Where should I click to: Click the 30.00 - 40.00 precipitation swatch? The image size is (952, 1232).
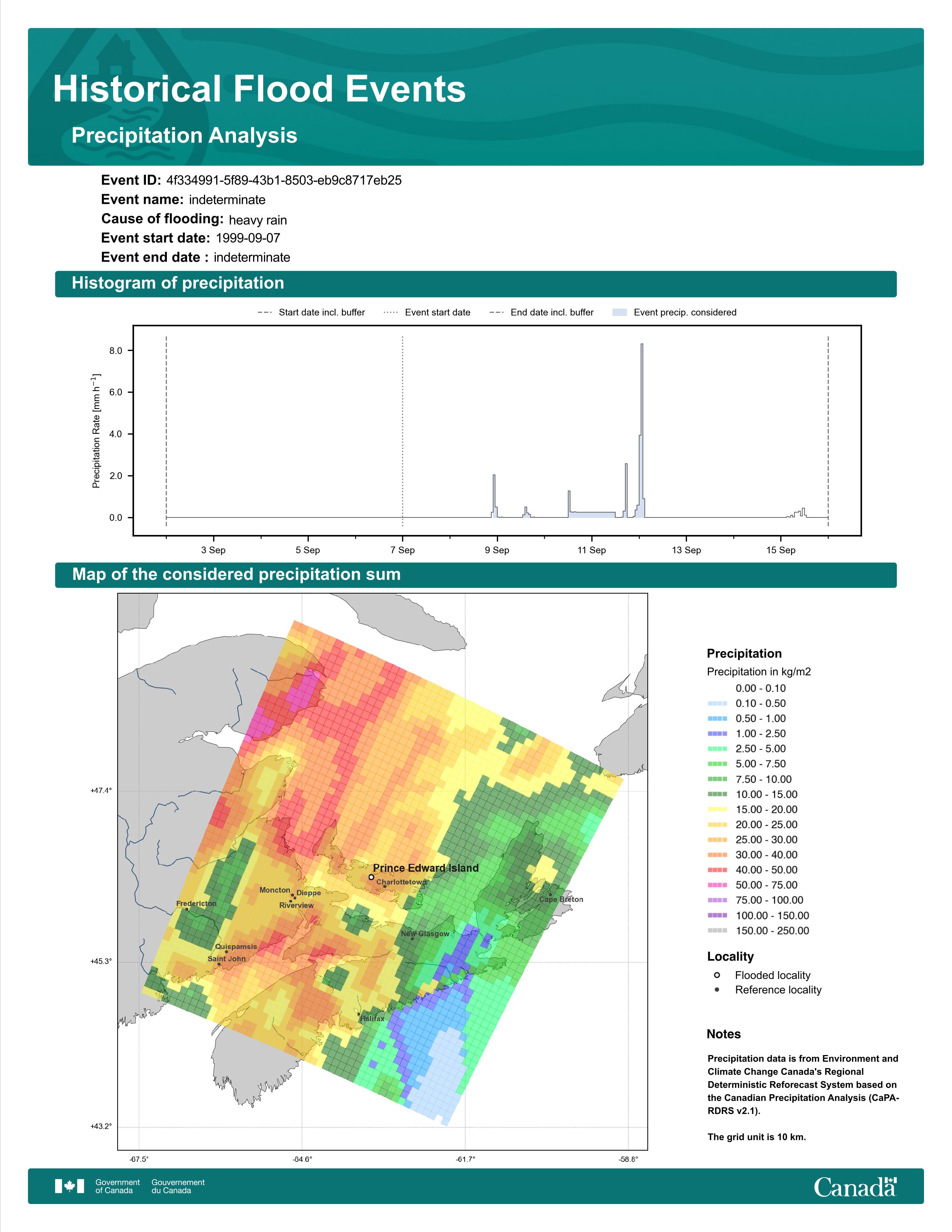coord(718,855)
